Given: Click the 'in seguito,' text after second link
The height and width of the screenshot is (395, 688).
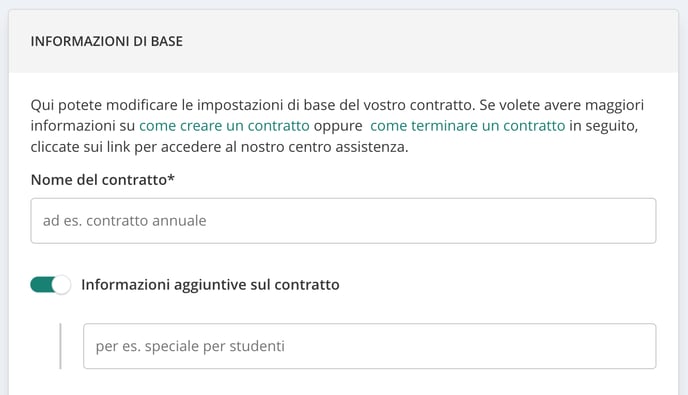Looking at the screenshot, I should (x=604, y=126).
